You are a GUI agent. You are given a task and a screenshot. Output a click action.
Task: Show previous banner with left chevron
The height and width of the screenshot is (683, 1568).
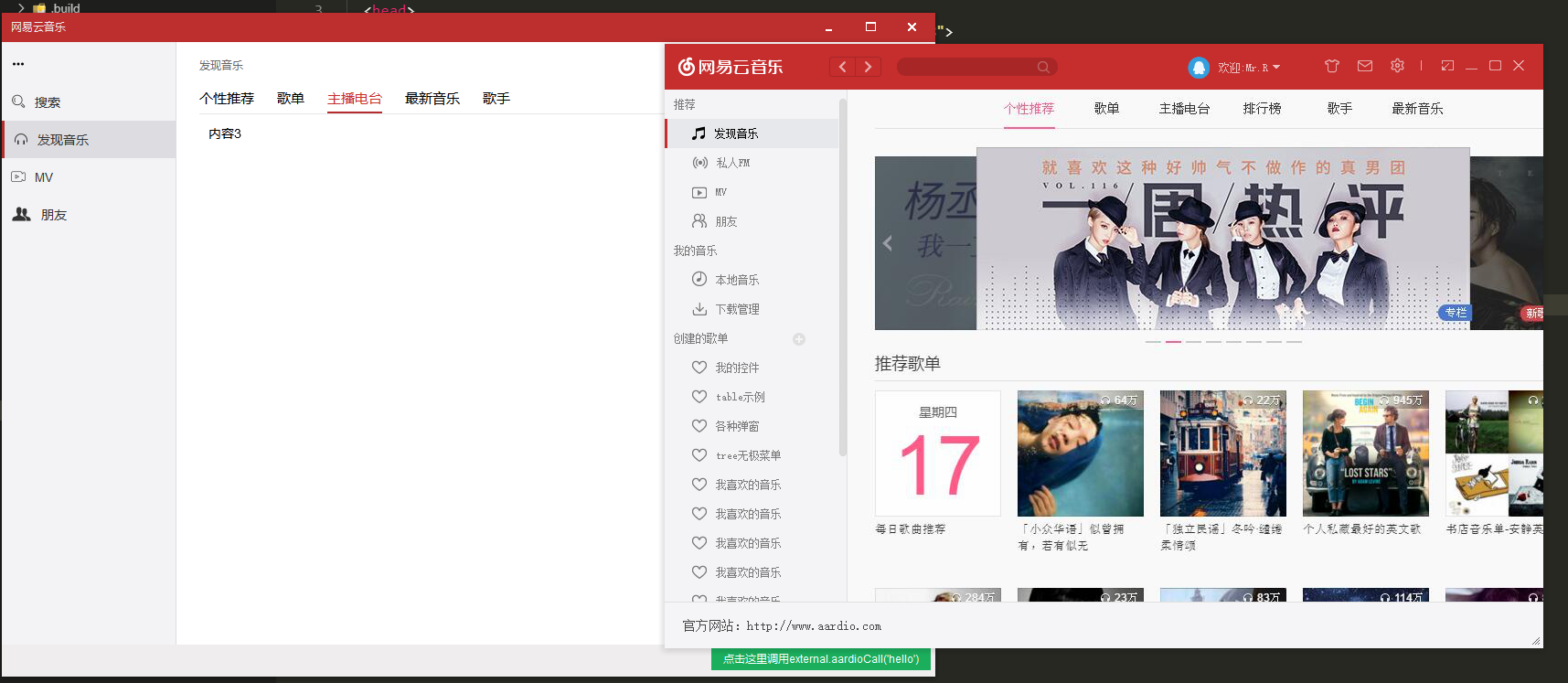click(x=887, y=243)
